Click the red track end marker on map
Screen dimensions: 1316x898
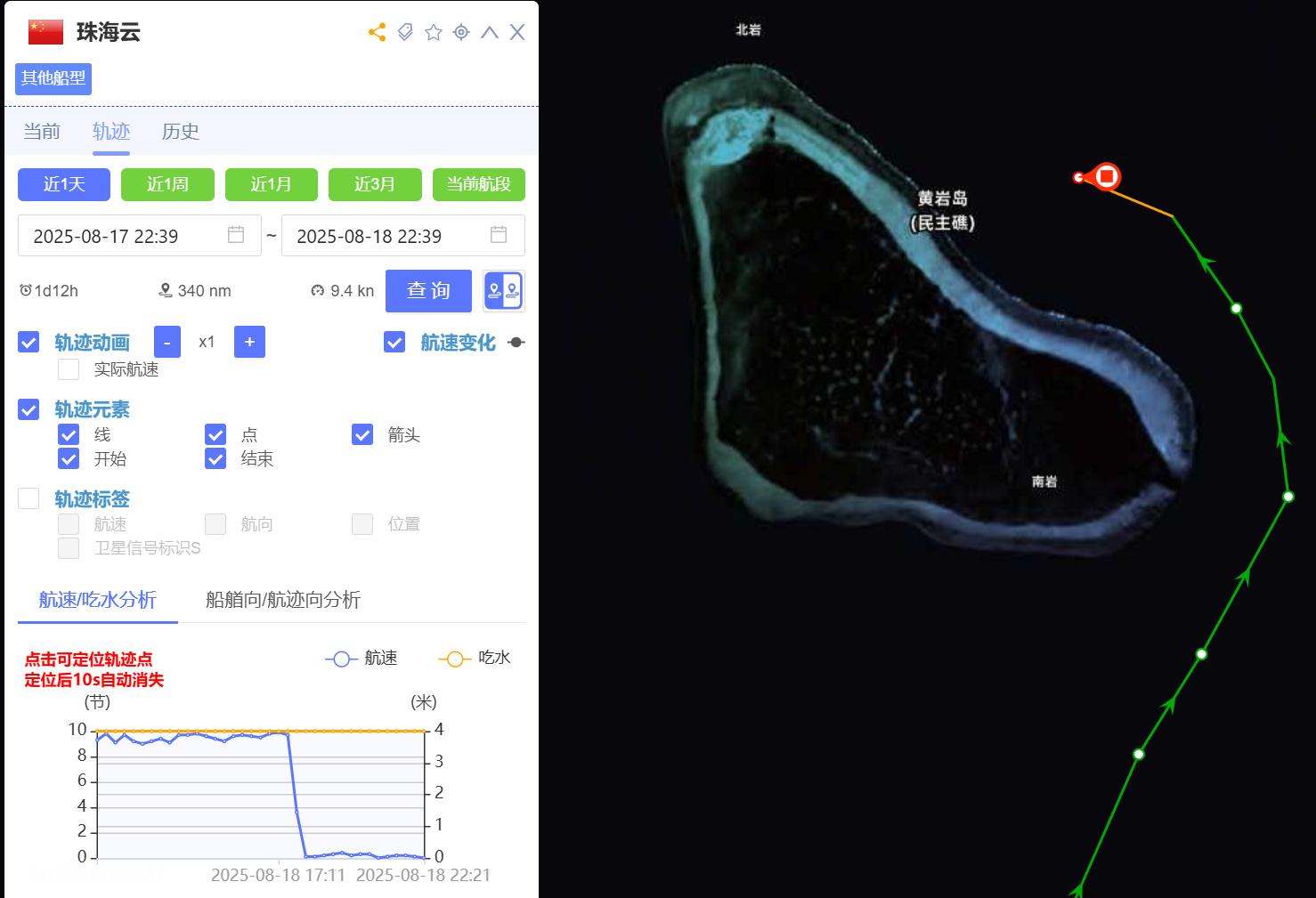(x=1107, y=176)
